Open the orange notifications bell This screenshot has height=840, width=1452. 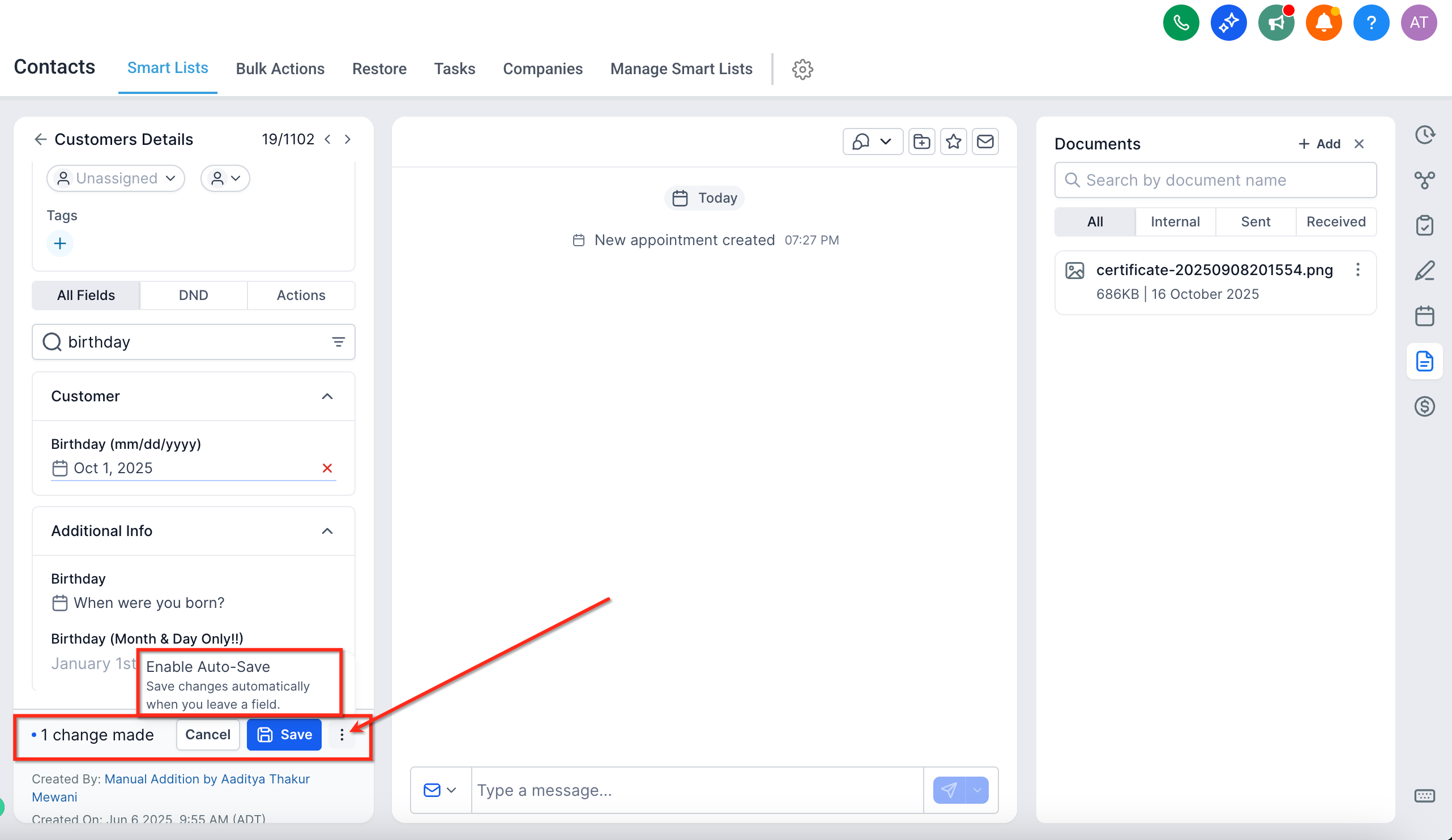[1323, 23]
